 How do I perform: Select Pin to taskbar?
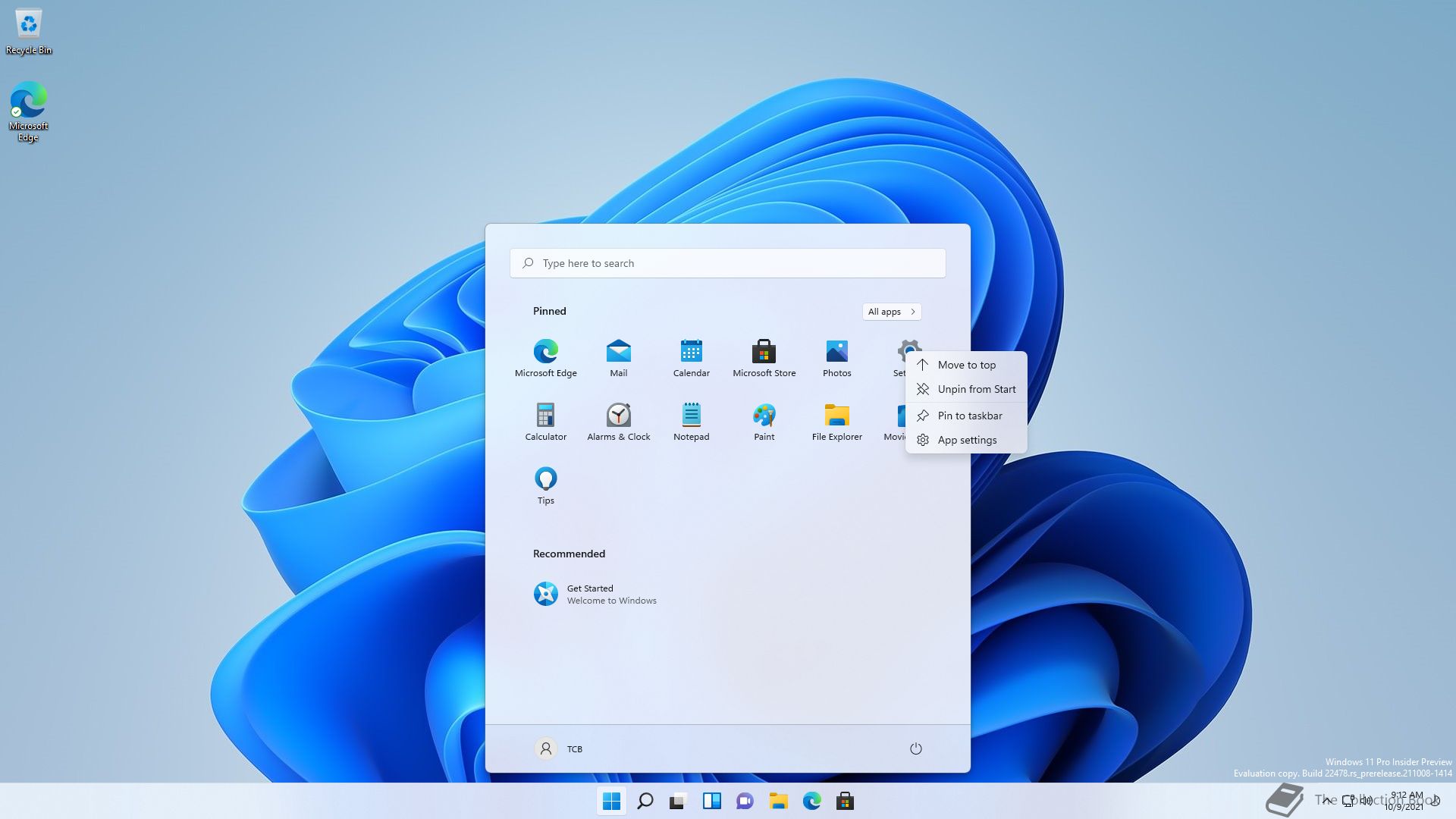click(966, 416)
